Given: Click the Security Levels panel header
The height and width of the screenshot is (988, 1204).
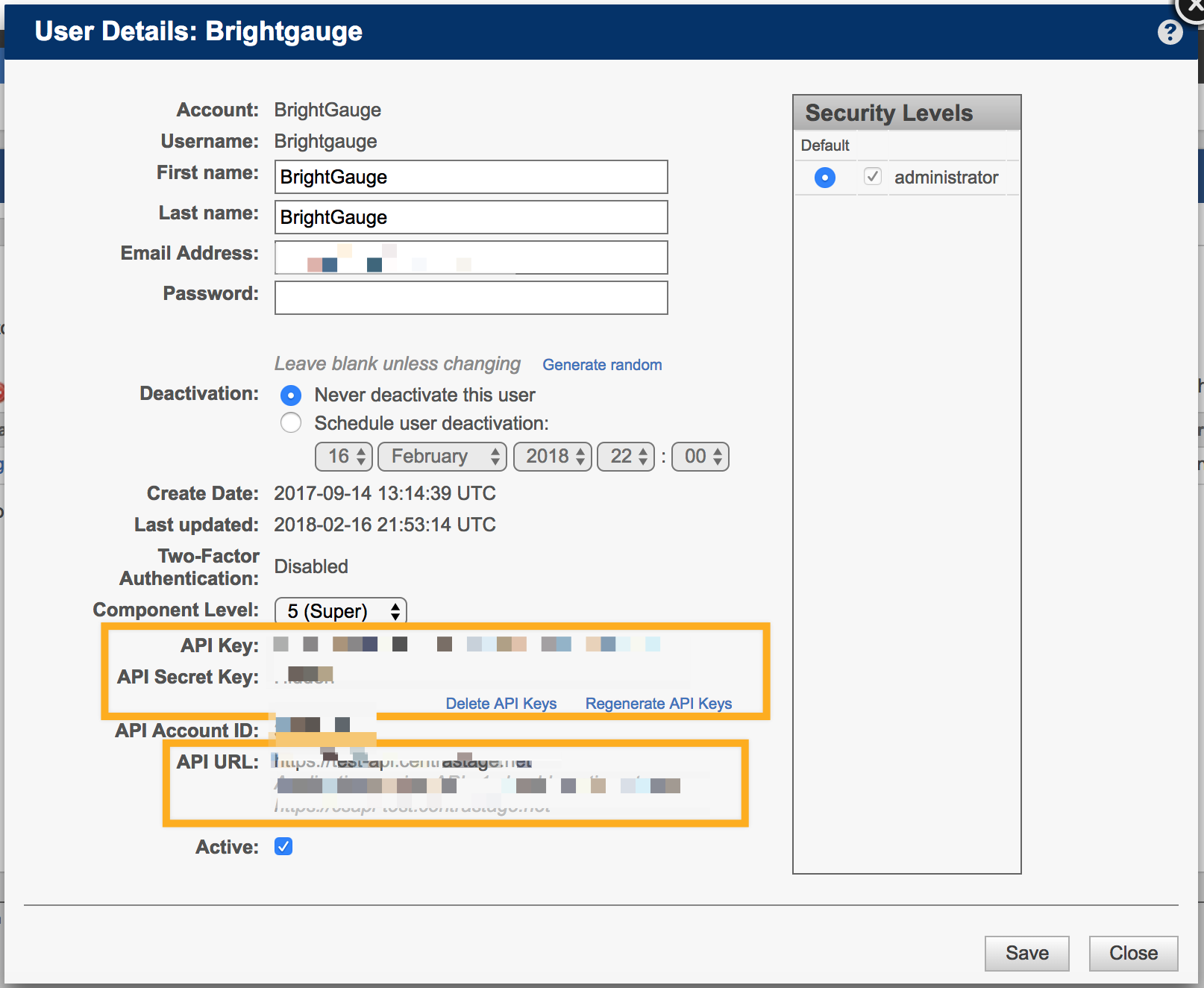Looking at the screenshot, I should click(907, 113).
